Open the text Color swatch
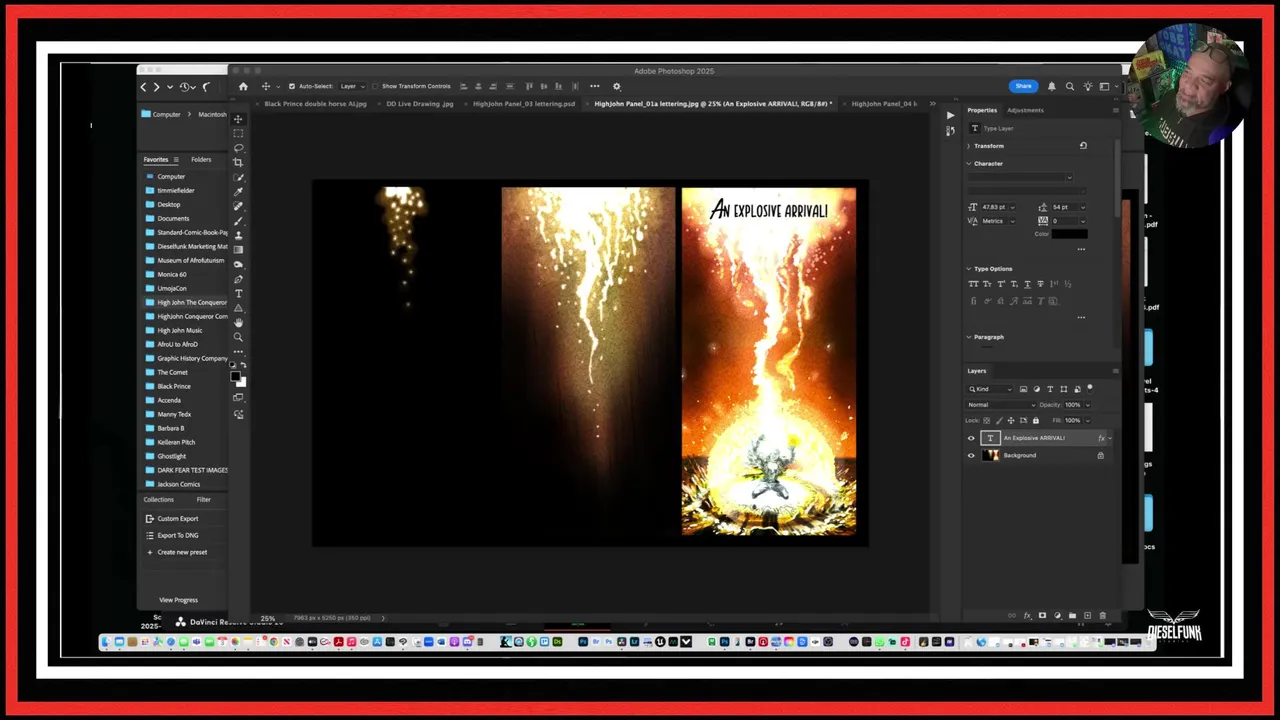Viewport: 1280px width, 720px height. pyautogui.click(x=1070, y=234)
